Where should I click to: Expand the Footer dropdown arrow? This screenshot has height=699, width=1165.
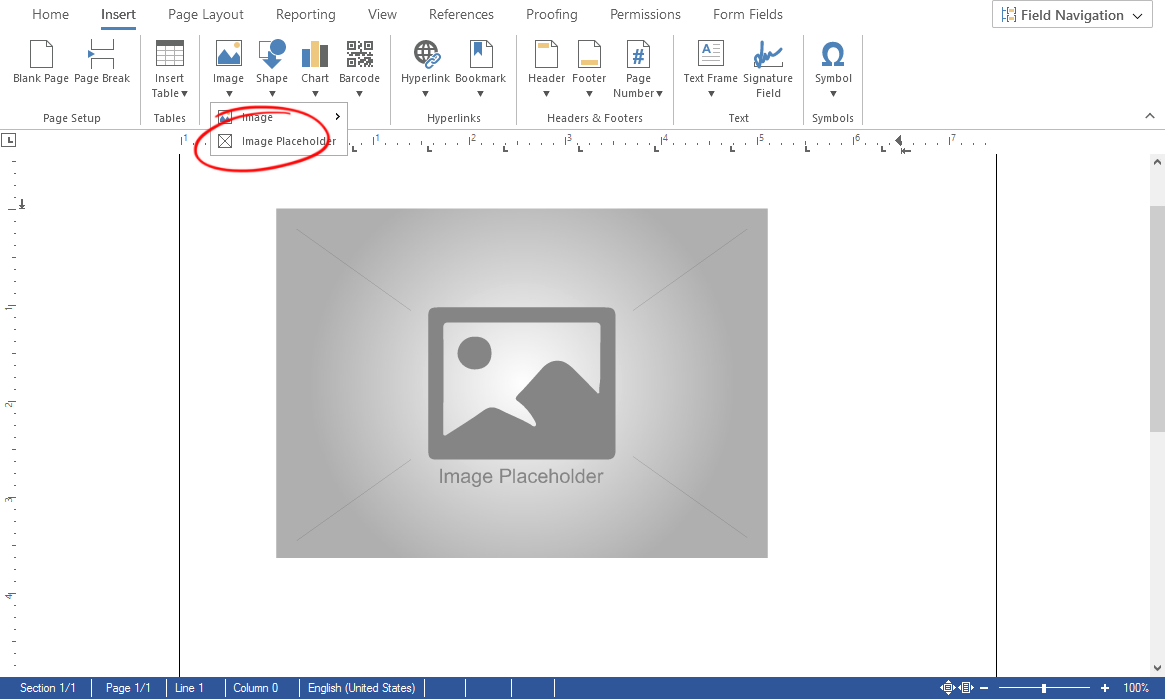[x=589, y=94]
